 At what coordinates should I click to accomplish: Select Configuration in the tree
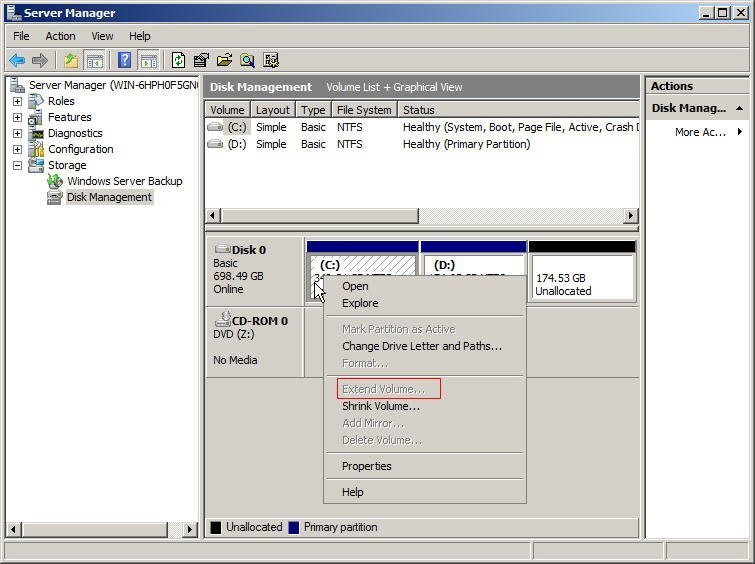[81, 149]
